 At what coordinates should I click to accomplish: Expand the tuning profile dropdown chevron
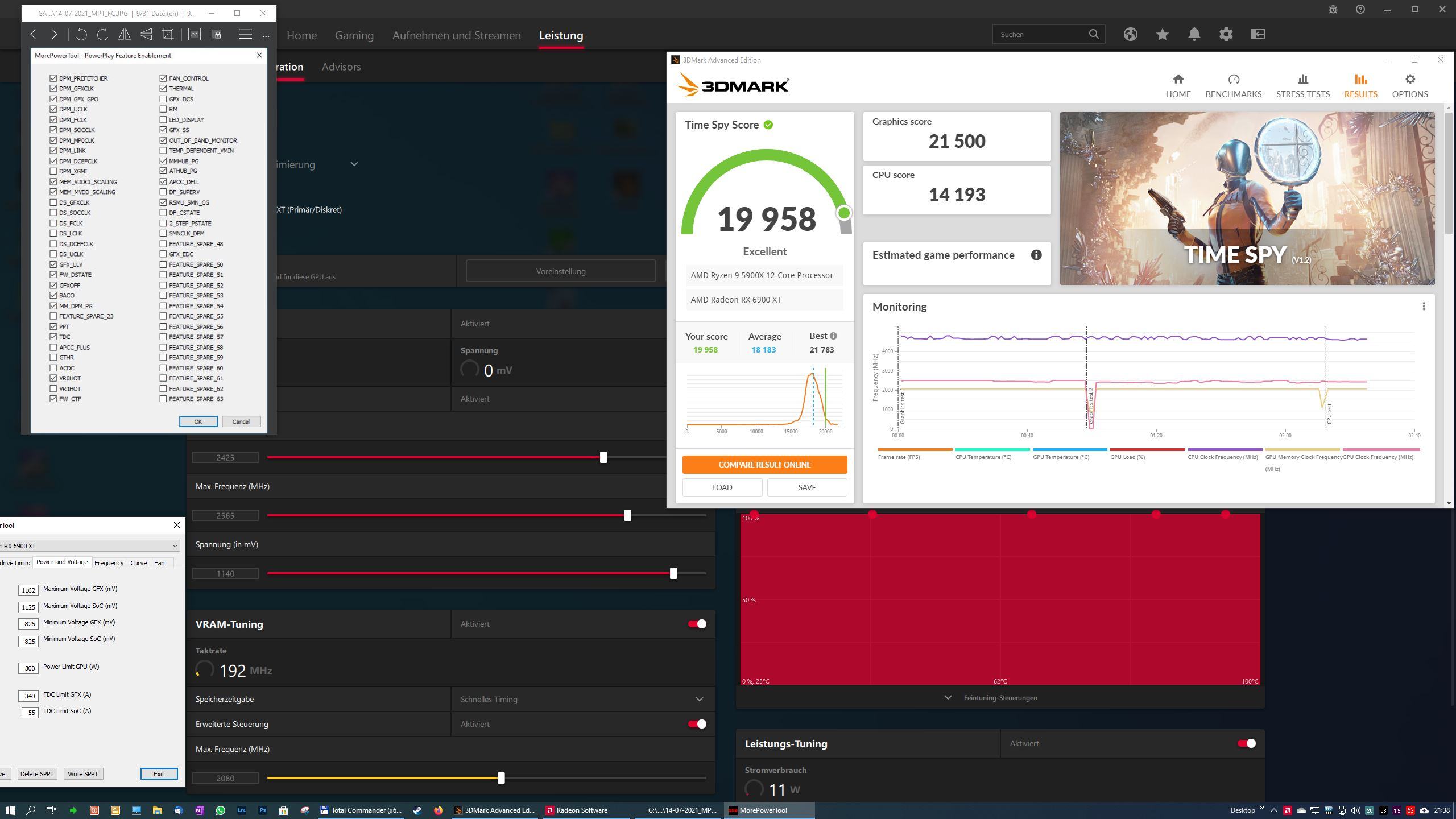354,164
